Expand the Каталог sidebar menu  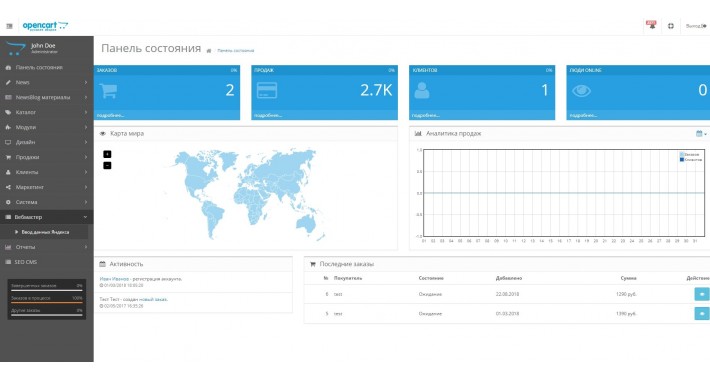coord(47,112)
